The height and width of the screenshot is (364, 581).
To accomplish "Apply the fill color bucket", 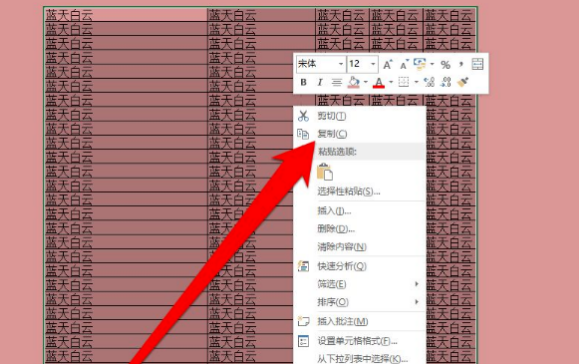I will tap(353, 82).
